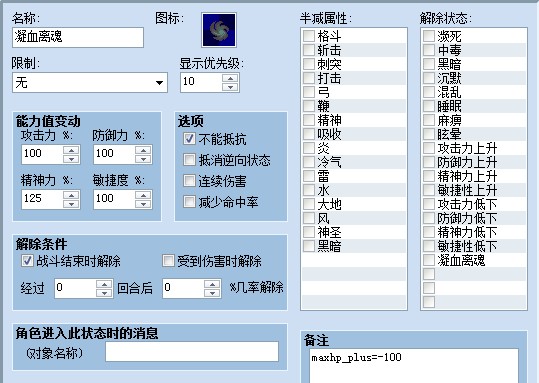Image resolution: width=539 pixels, height=383 pixels.
Task: Click the 名称 input field
Action: click(x=78, y=37)
